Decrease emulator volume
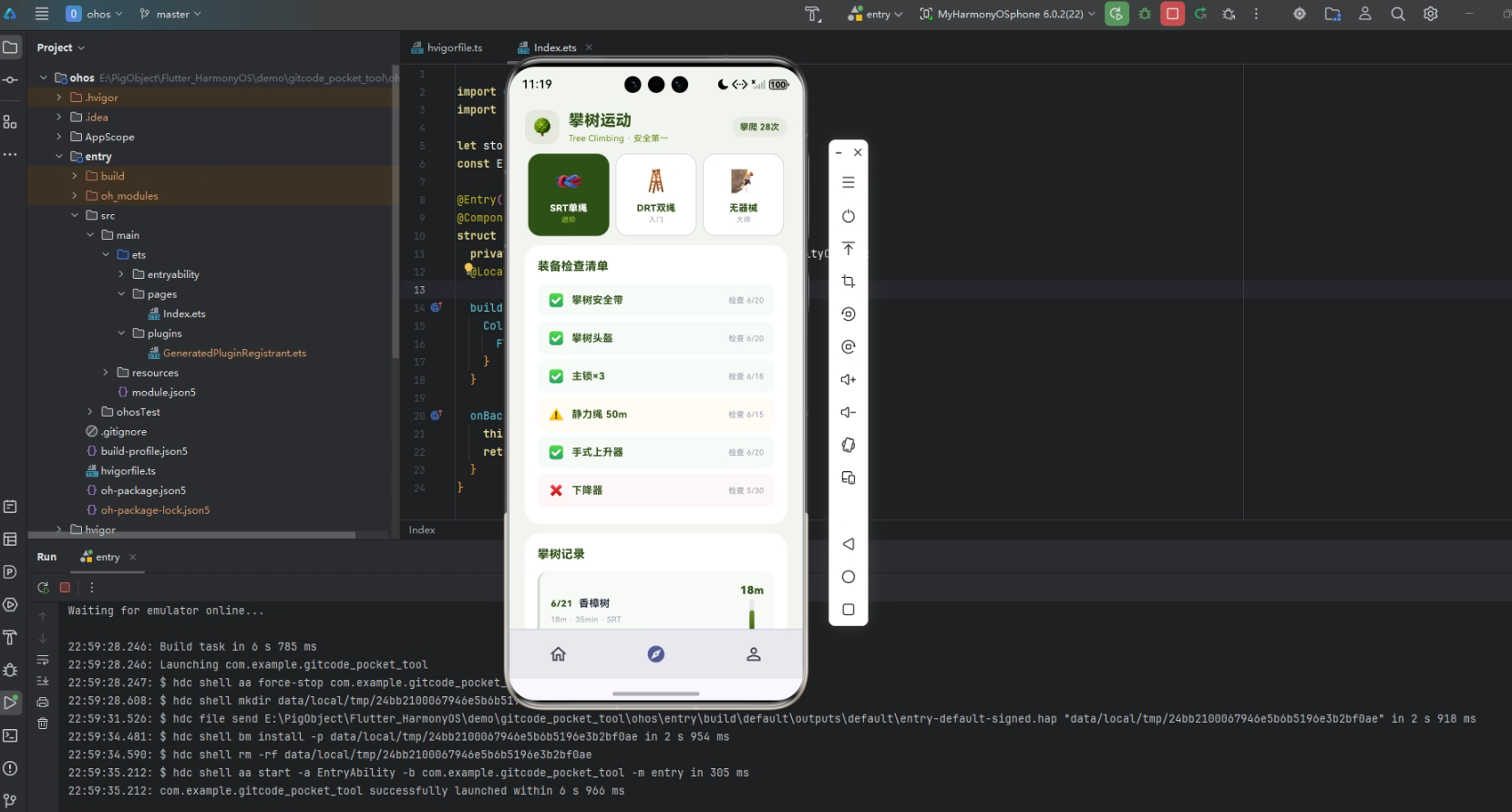Viewport: 1512px width, 812px height. 849,413
